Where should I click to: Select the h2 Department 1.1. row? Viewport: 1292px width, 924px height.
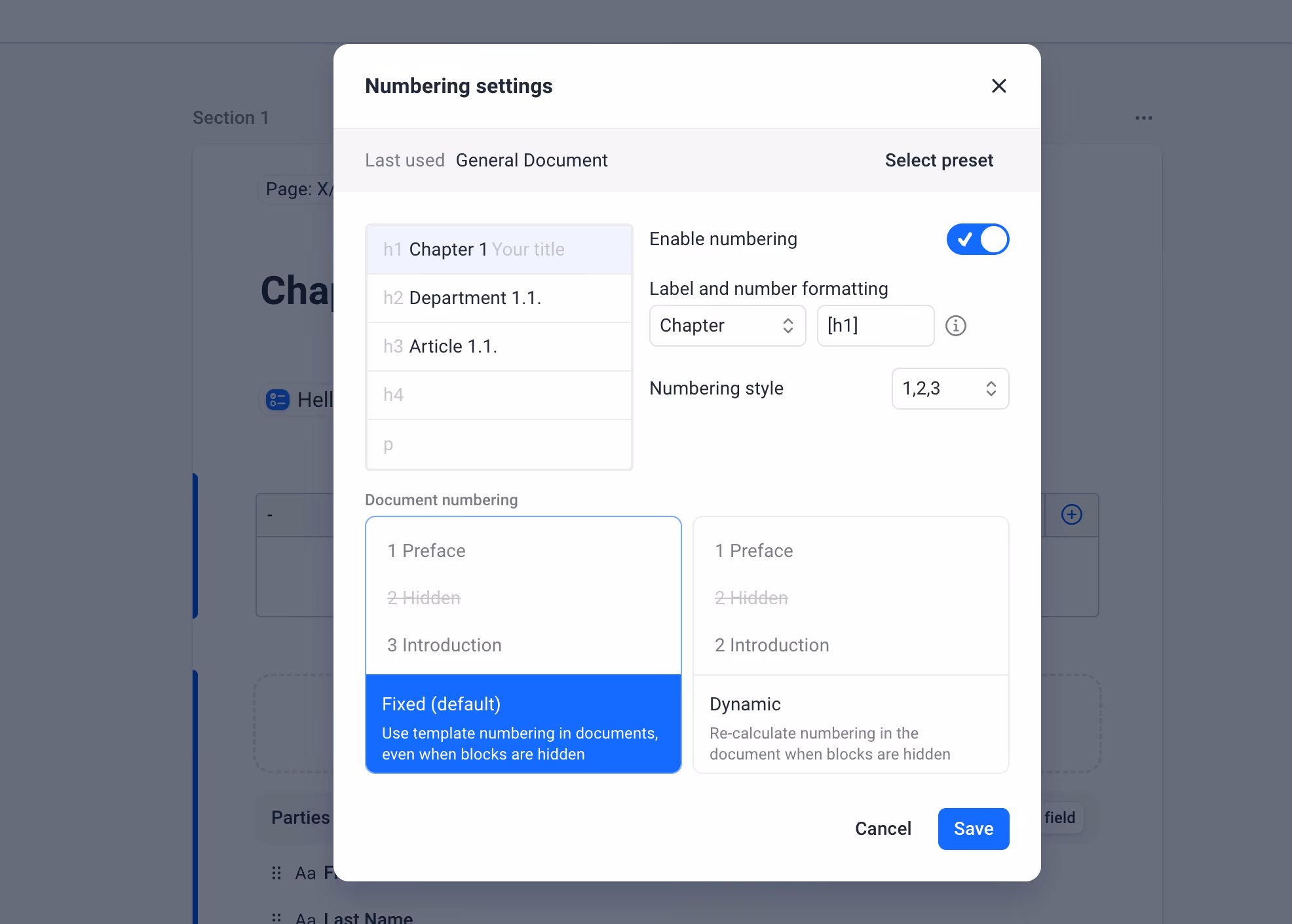coord(499,298)
